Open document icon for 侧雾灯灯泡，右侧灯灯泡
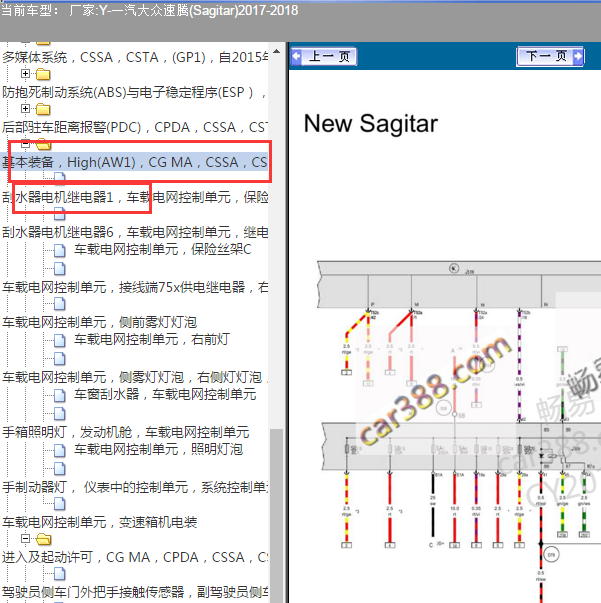 tap(60, 359)
